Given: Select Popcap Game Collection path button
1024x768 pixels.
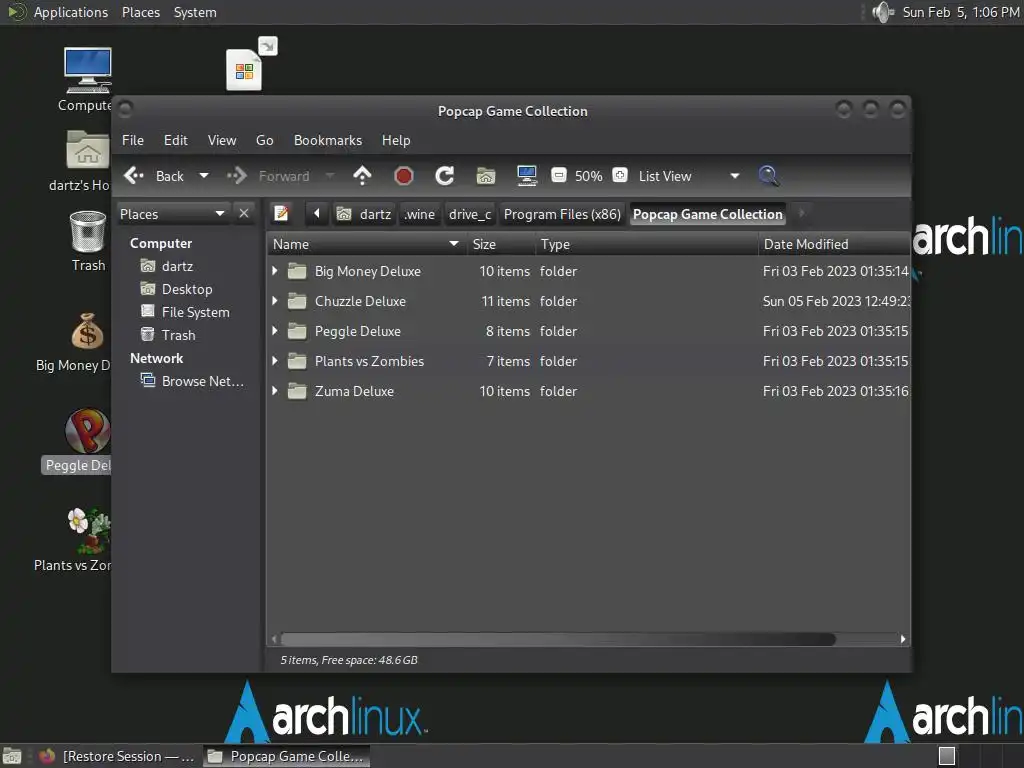Looking at the screenshot, I should click(x=707, y=214).
